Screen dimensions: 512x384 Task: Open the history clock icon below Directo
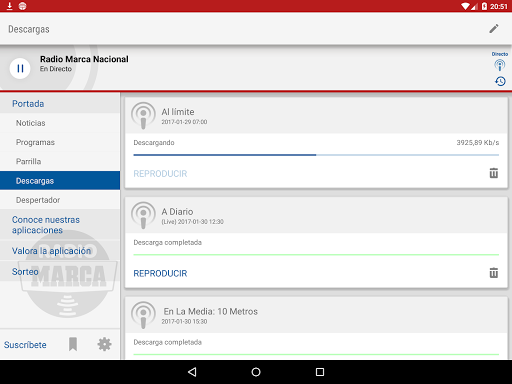pos(500,81)
